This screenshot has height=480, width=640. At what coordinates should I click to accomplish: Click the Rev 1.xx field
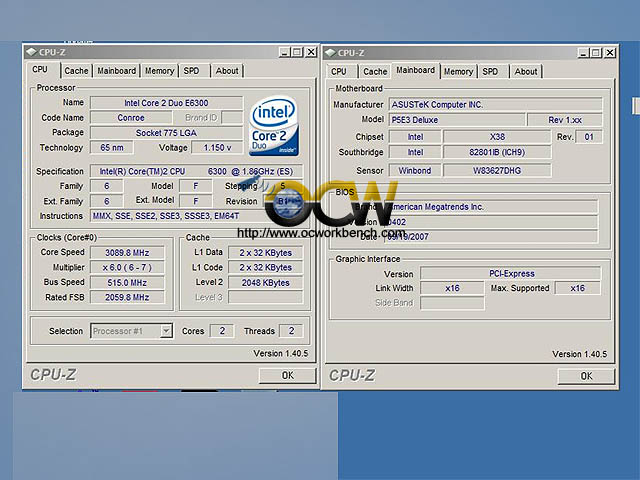click(x=565, y=120)
